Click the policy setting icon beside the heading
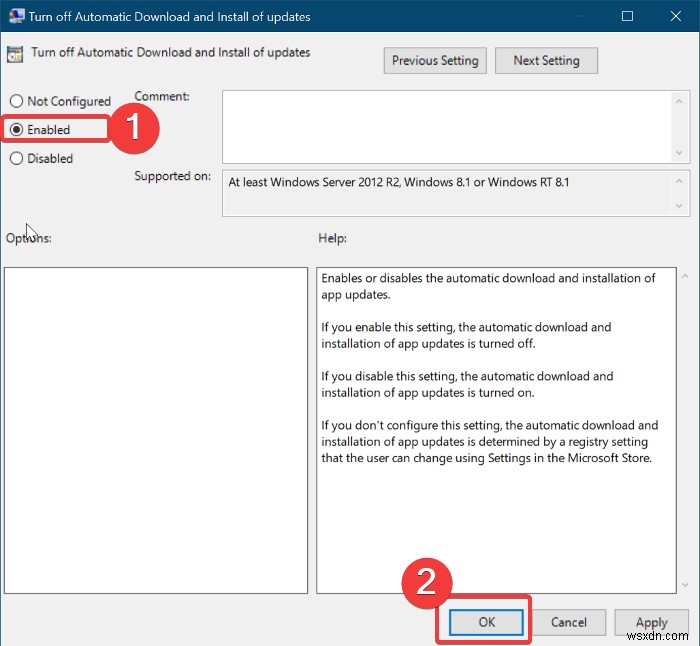 click(15, 54)
